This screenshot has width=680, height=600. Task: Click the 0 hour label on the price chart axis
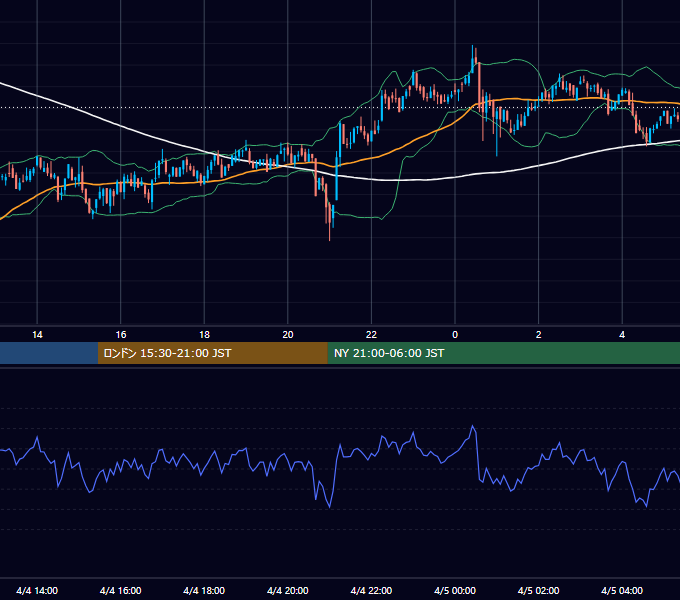coord(455,335)
